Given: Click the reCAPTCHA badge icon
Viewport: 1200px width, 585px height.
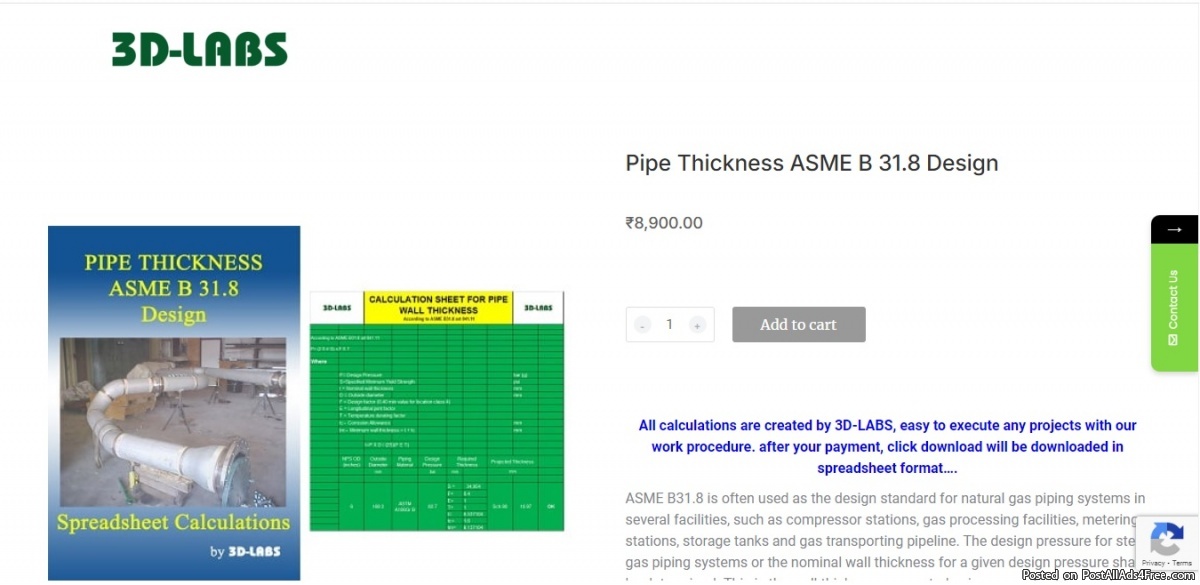Looking at the screenshot, I should click(1167, 540).
